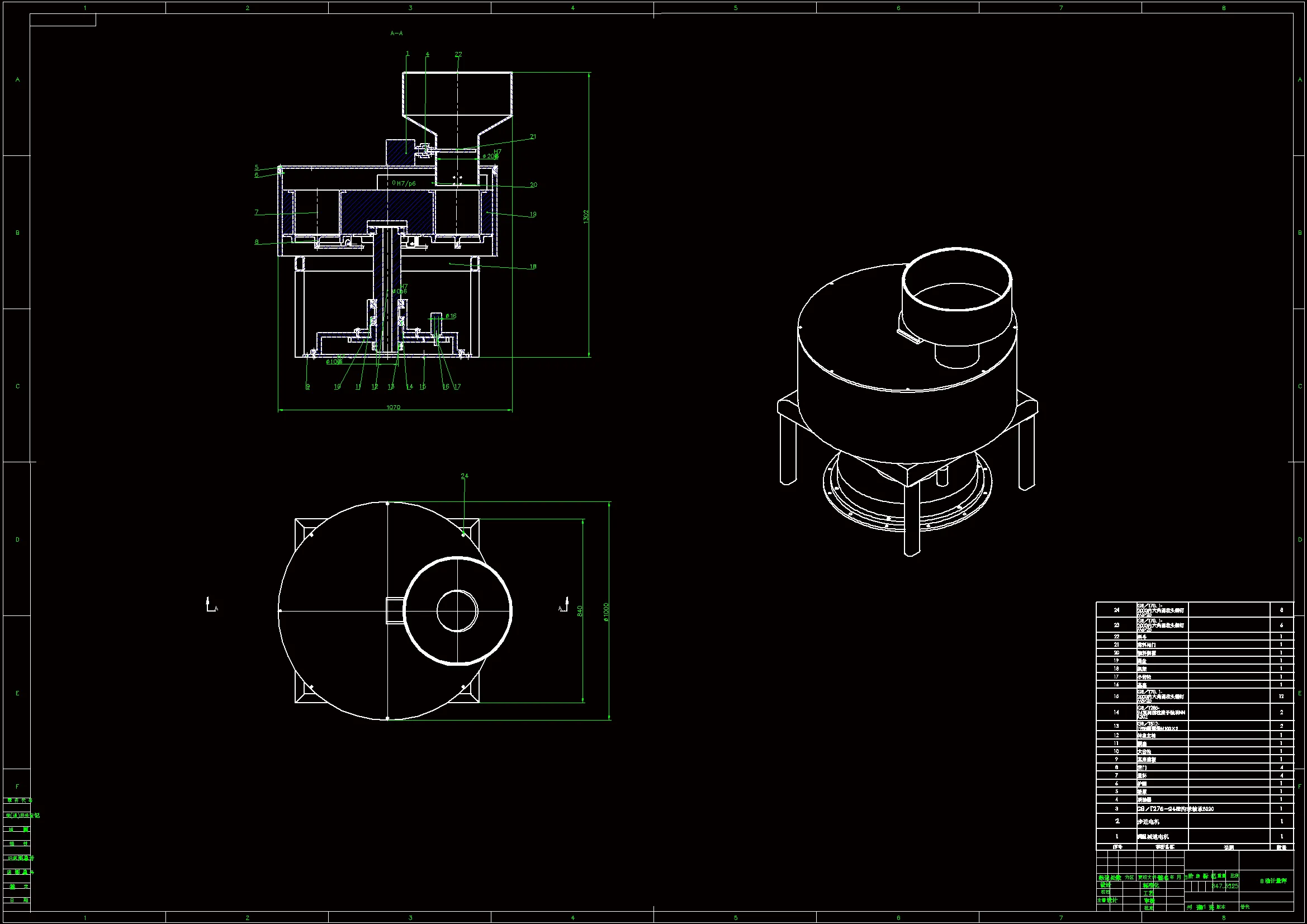The height and width of the screenshot is (924, 1307).
Task: Click part callout number 7
Action: [x=257, y=212]
